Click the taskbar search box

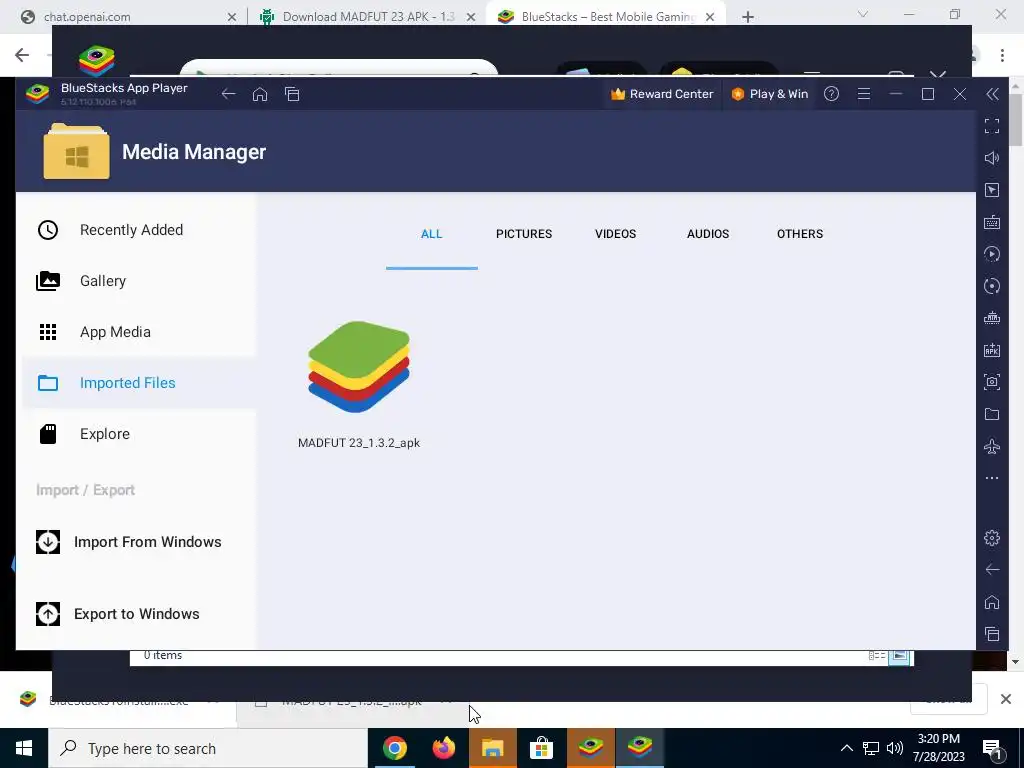(208, 748)
